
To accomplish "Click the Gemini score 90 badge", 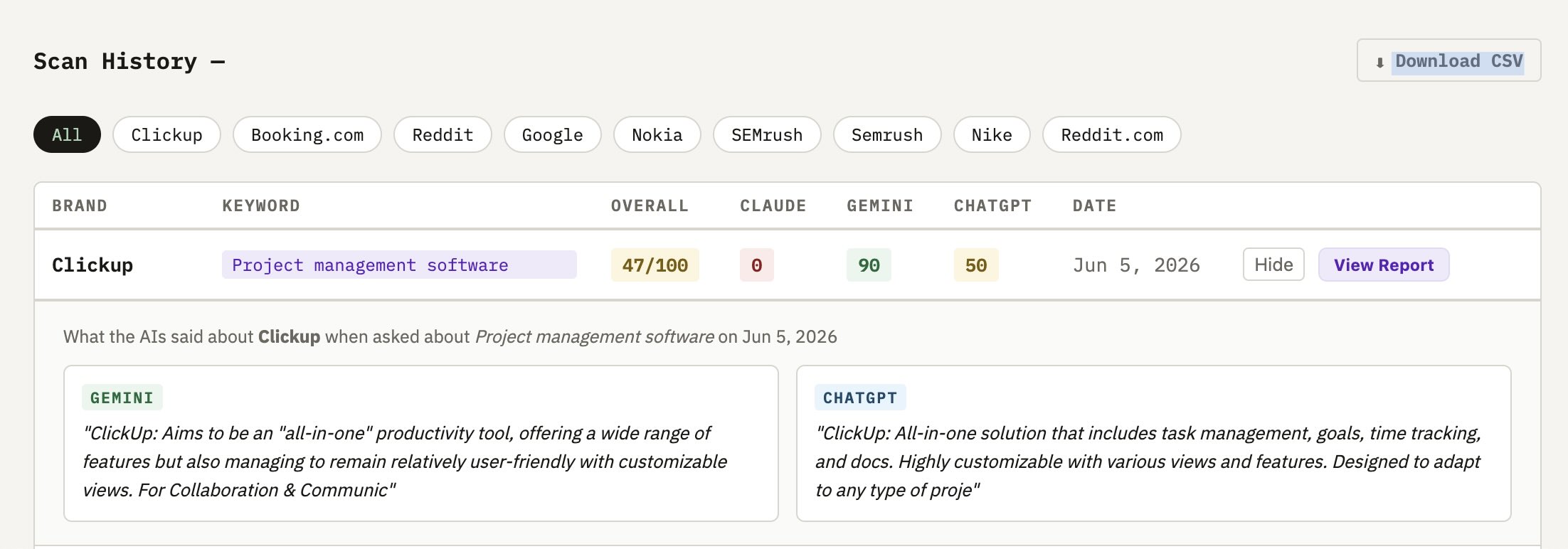I will pyautogui.click(x=869, y=265).
